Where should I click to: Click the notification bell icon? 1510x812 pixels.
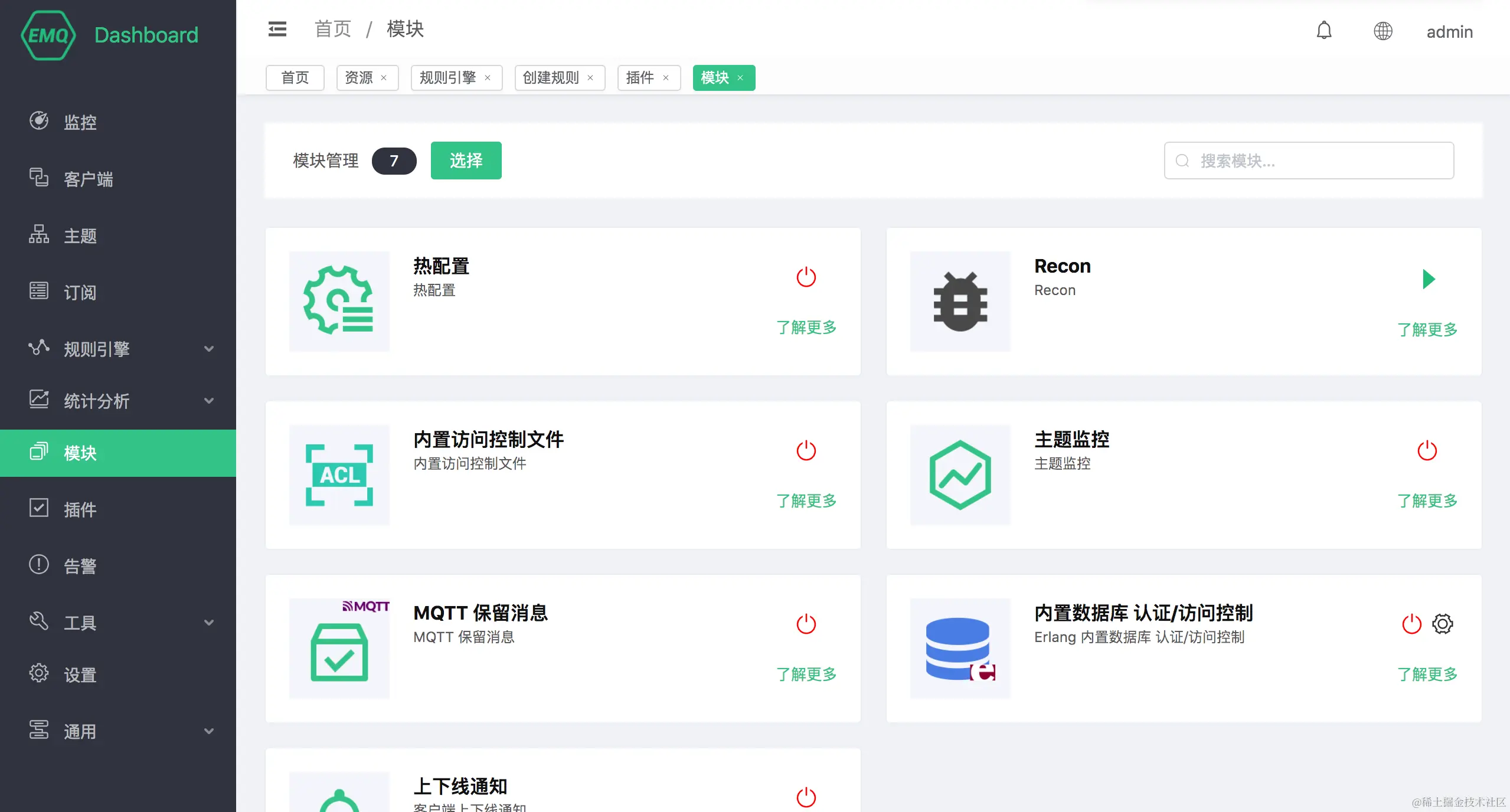pos(1324,31)
